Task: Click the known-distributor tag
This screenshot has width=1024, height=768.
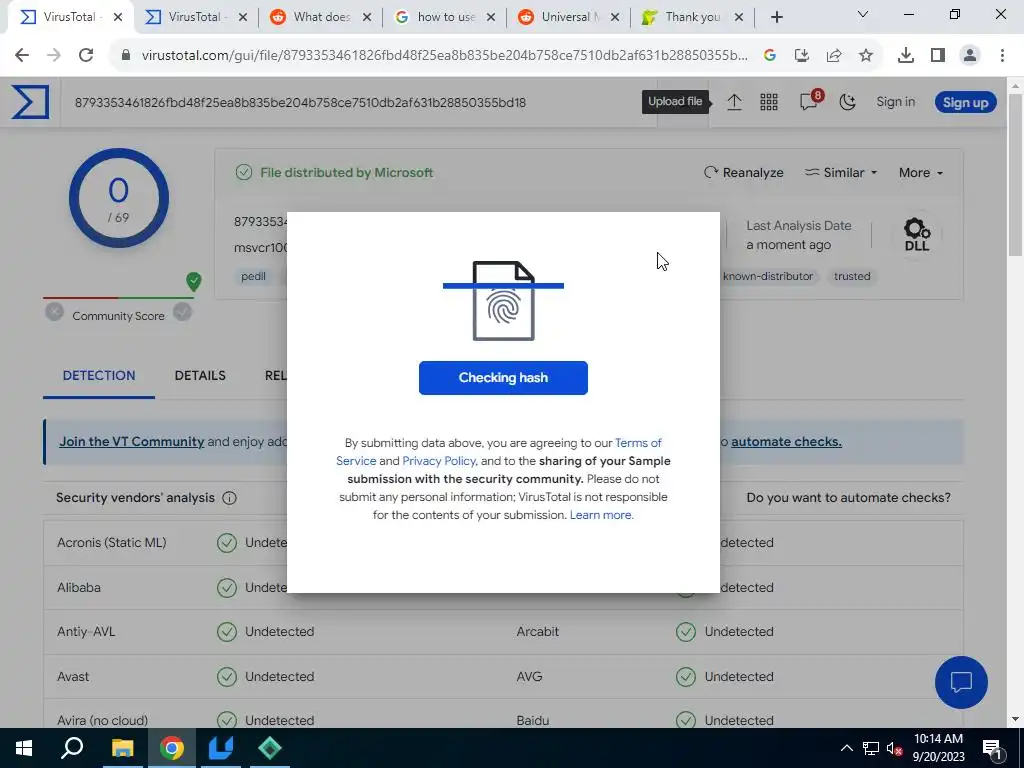Action: pyautogui.click(x=767, y=276)
